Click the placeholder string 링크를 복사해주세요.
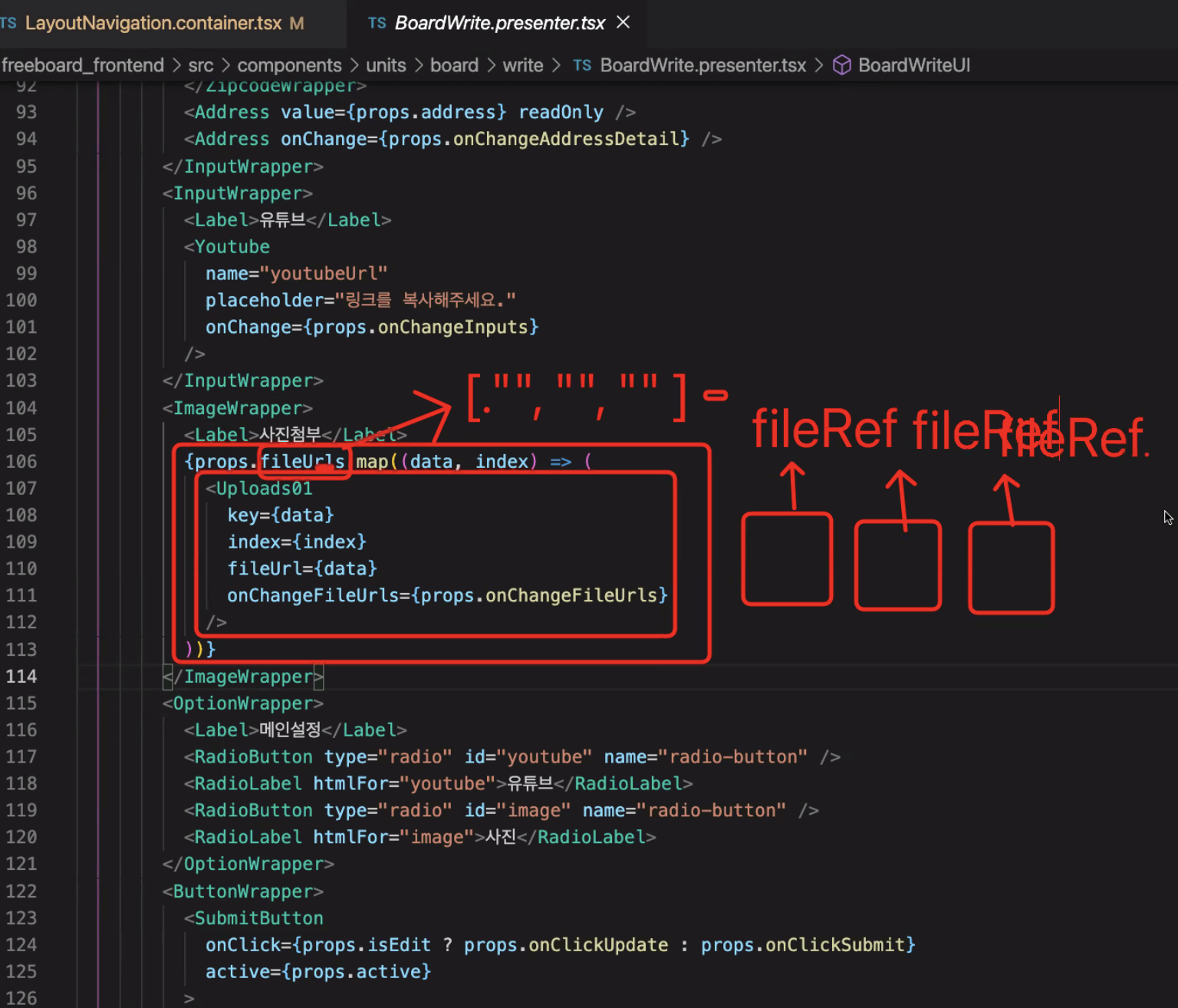The image size is (1178, 1008). (x=426, y=300)
